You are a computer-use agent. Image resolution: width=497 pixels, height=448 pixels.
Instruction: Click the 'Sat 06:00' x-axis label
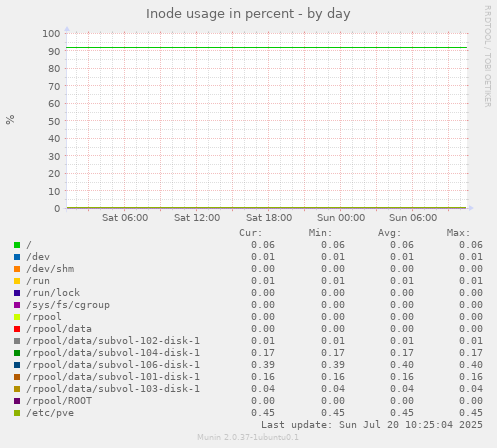125,218
